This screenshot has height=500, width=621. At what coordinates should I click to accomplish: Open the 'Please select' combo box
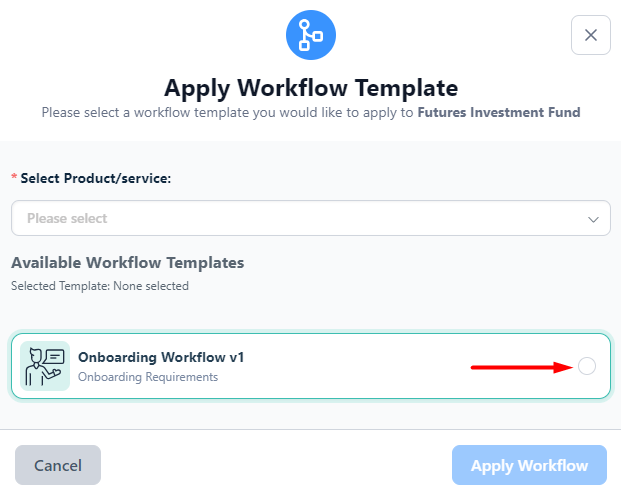(x=311, y=218)
